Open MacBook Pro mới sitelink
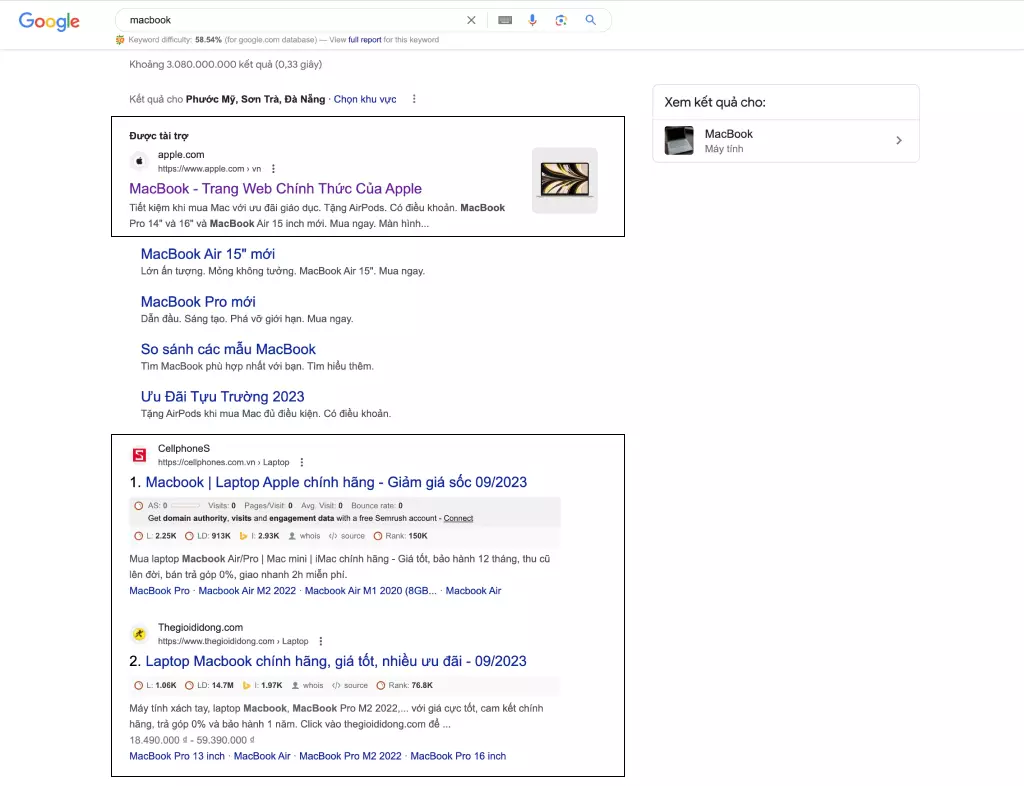The height and width of the screenshot is (786, 1024). [x=198, y=302]
